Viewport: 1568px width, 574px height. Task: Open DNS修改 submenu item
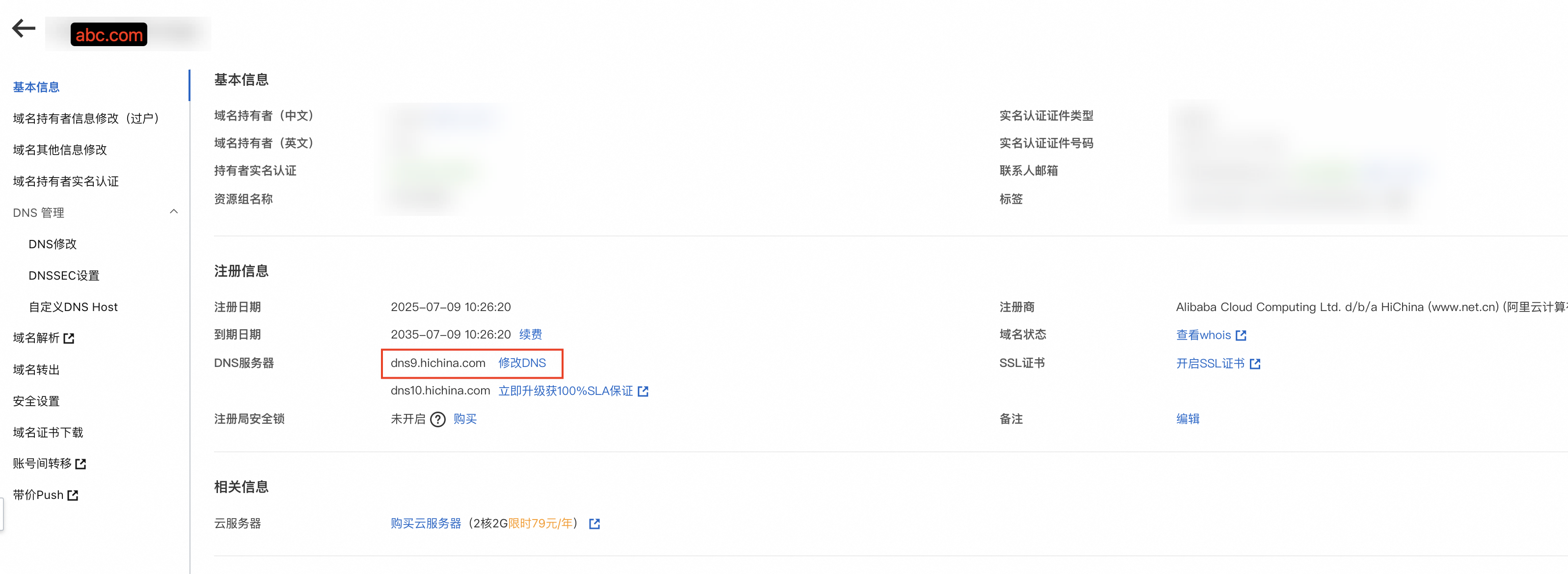coord(53,244)
